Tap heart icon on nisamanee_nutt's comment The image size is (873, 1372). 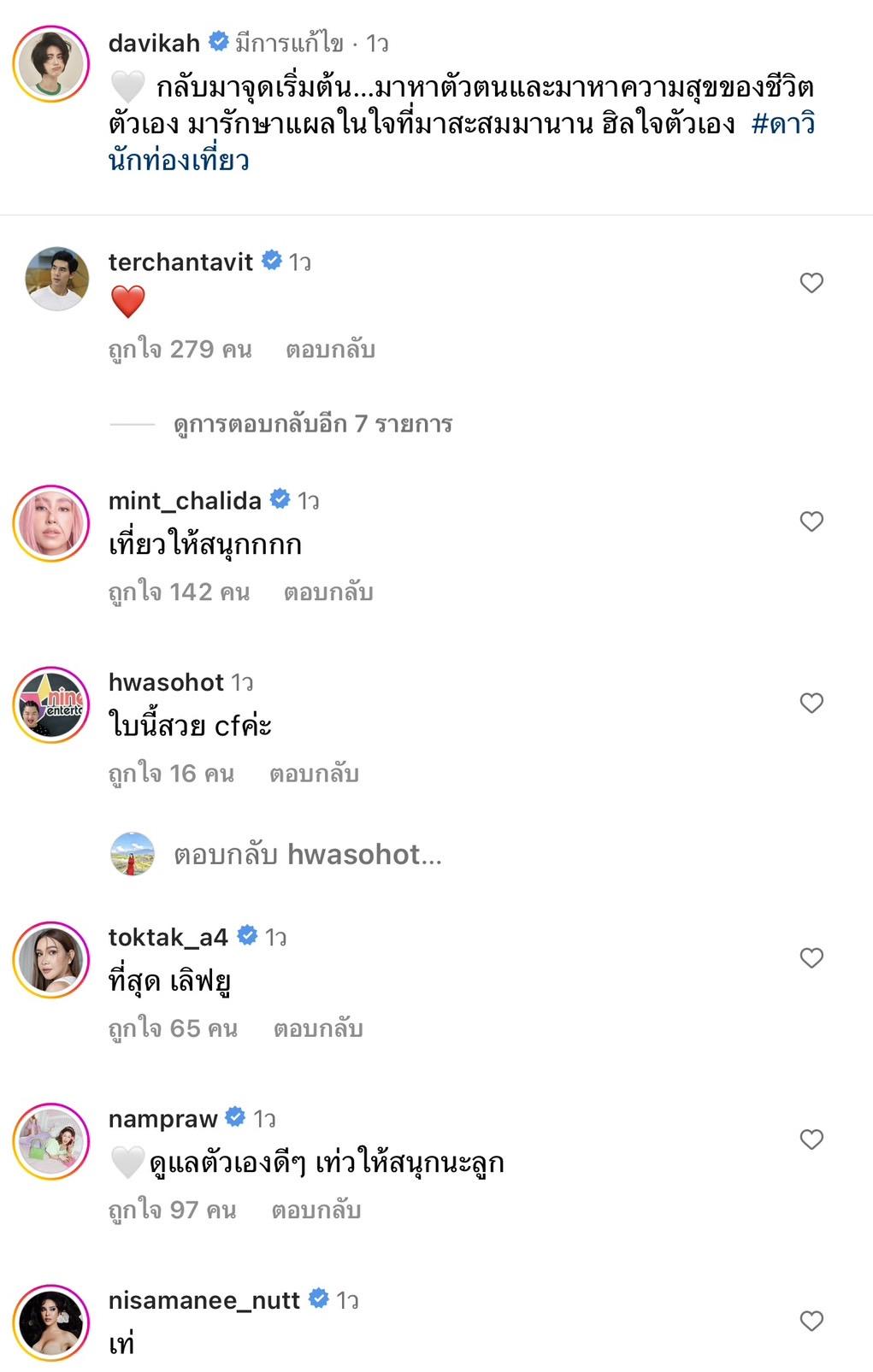click(x=811, y=1321)
